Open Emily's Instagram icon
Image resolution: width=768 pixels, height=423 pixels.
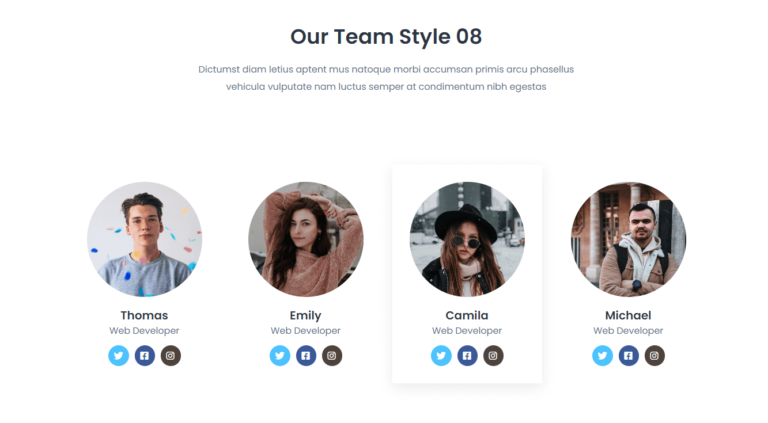coord(332,355)
